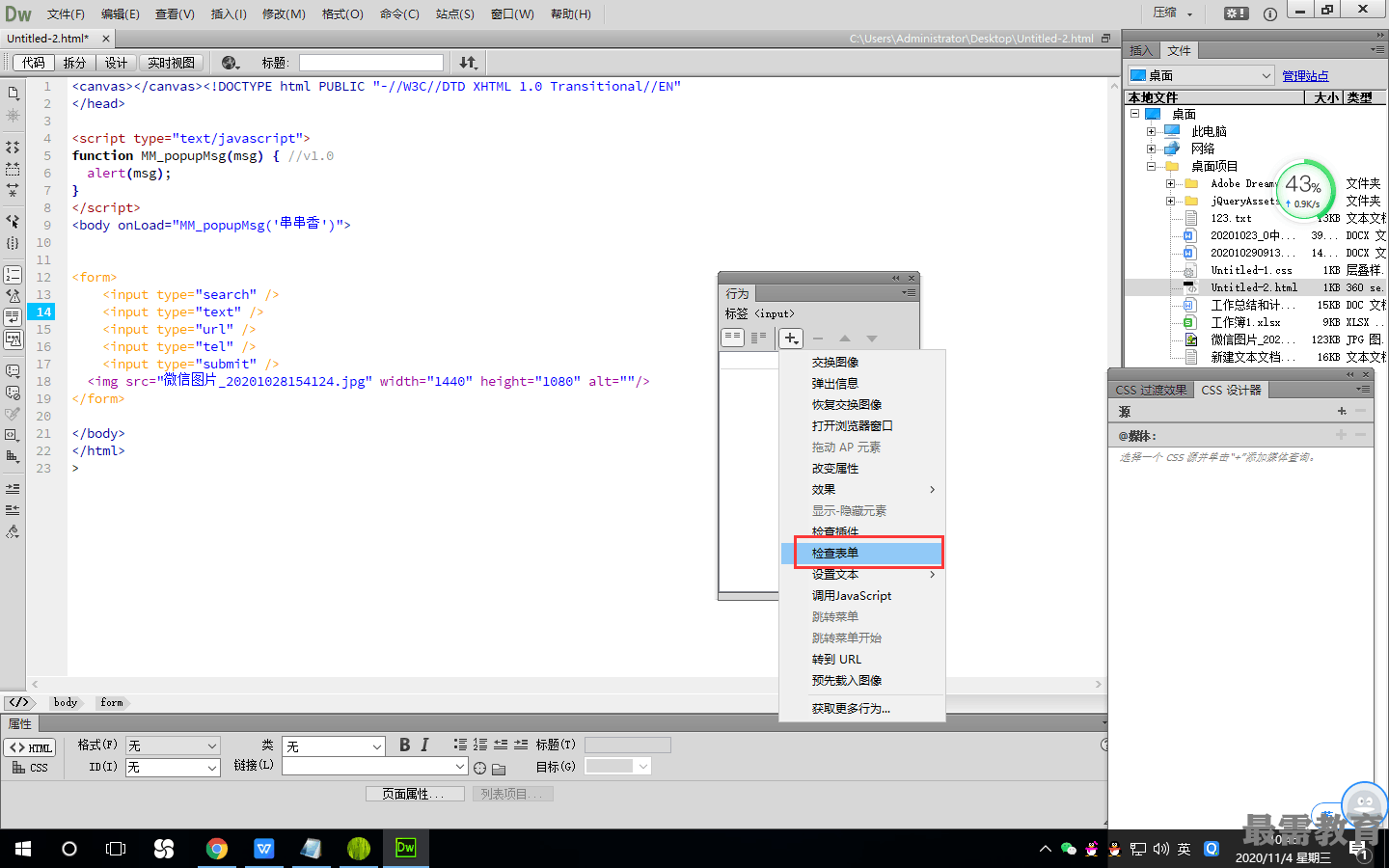
Task: Click the ordered list icon in Properties
Action: coord(480,745)
